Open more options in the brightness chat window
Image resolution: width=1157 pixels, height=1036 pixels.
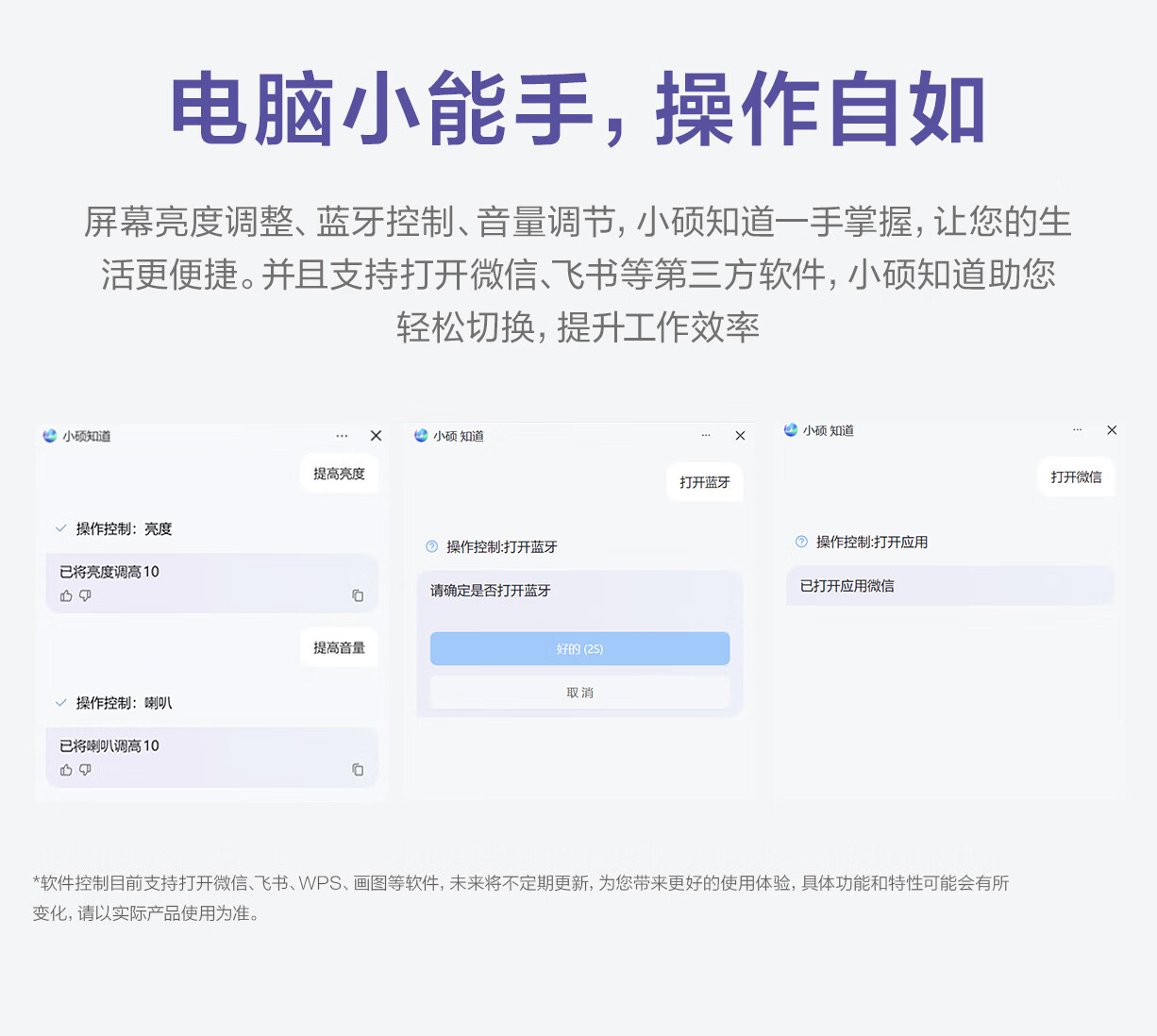342,436
